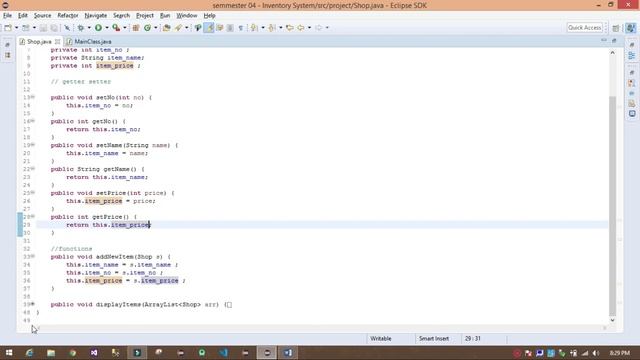The width and height of the screenshot is (640, 360).
Task: Open the Console view in right trim
Action: (632, 113)
